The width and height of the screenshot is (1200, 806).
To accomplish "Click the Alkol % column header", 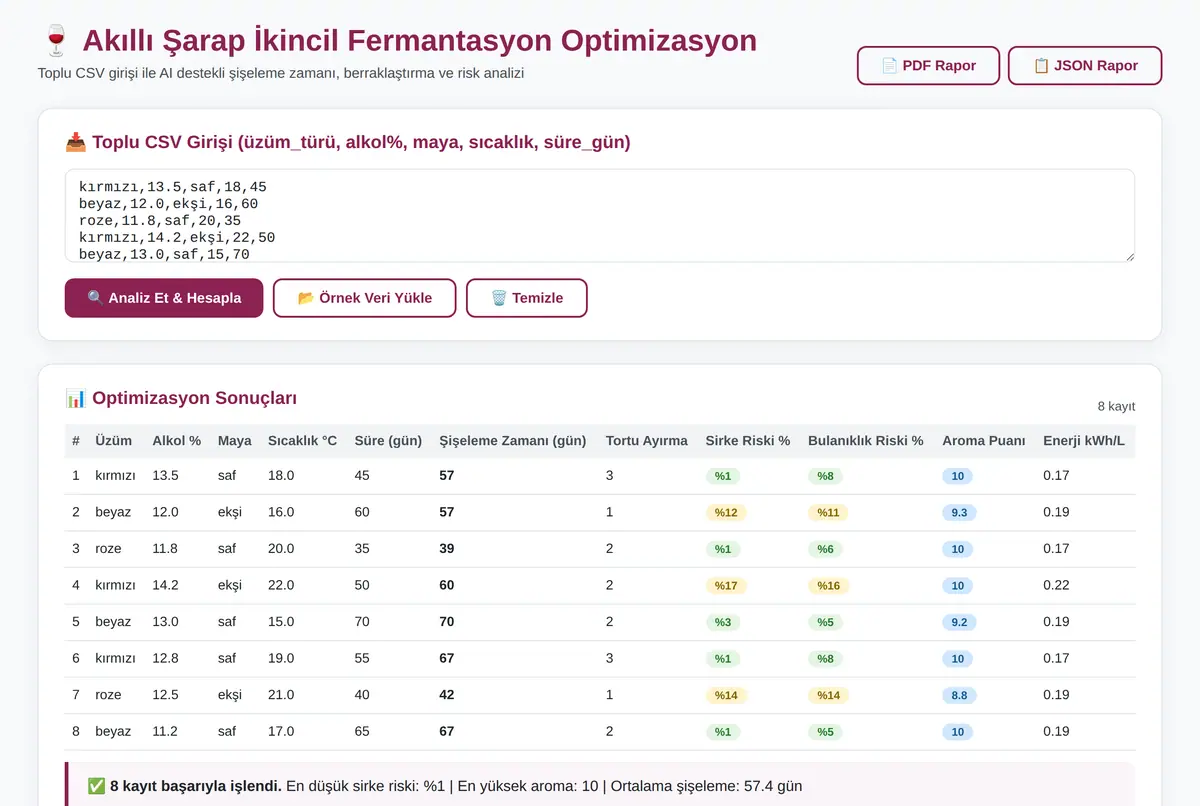I will point(177,441).
